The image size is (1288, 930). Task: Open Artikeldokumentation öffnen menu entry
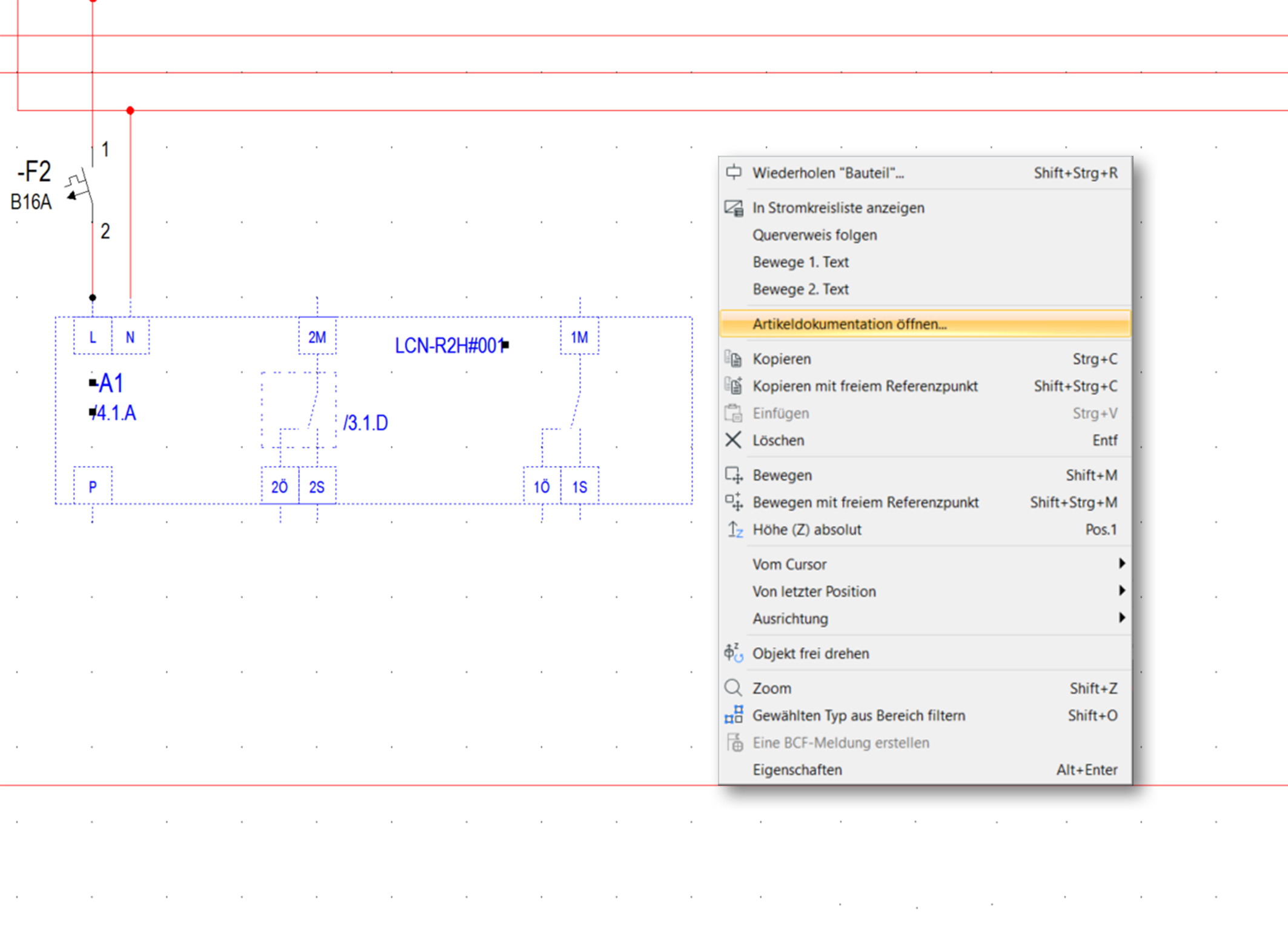tap(849, 324)
